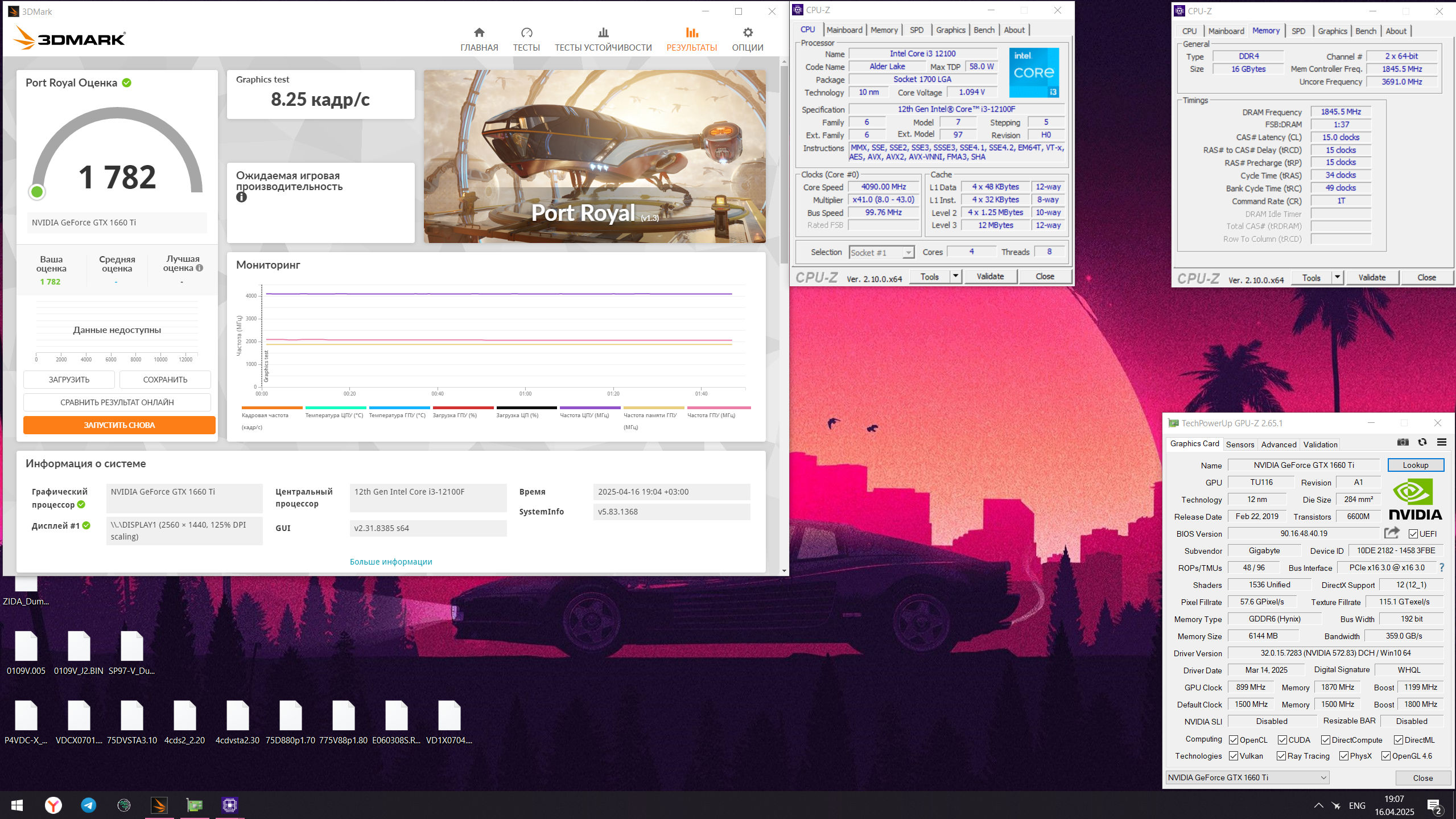The image size is (1456, 819).
Task: Open Yandex Browser from taskbar
Action: pyautogui.click(x=53, y=805)
